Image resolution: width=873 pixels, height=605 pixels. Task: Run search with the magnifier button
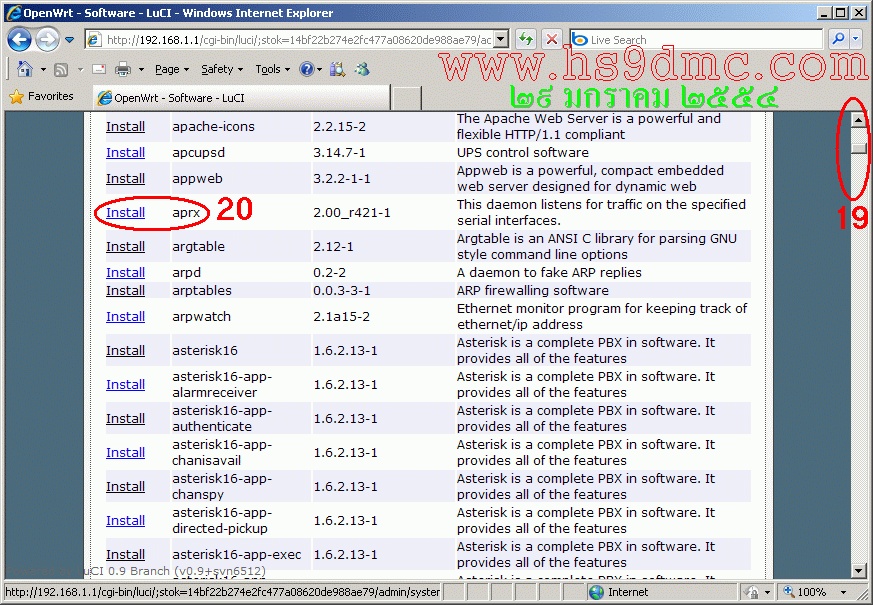[x=838, y=39]
